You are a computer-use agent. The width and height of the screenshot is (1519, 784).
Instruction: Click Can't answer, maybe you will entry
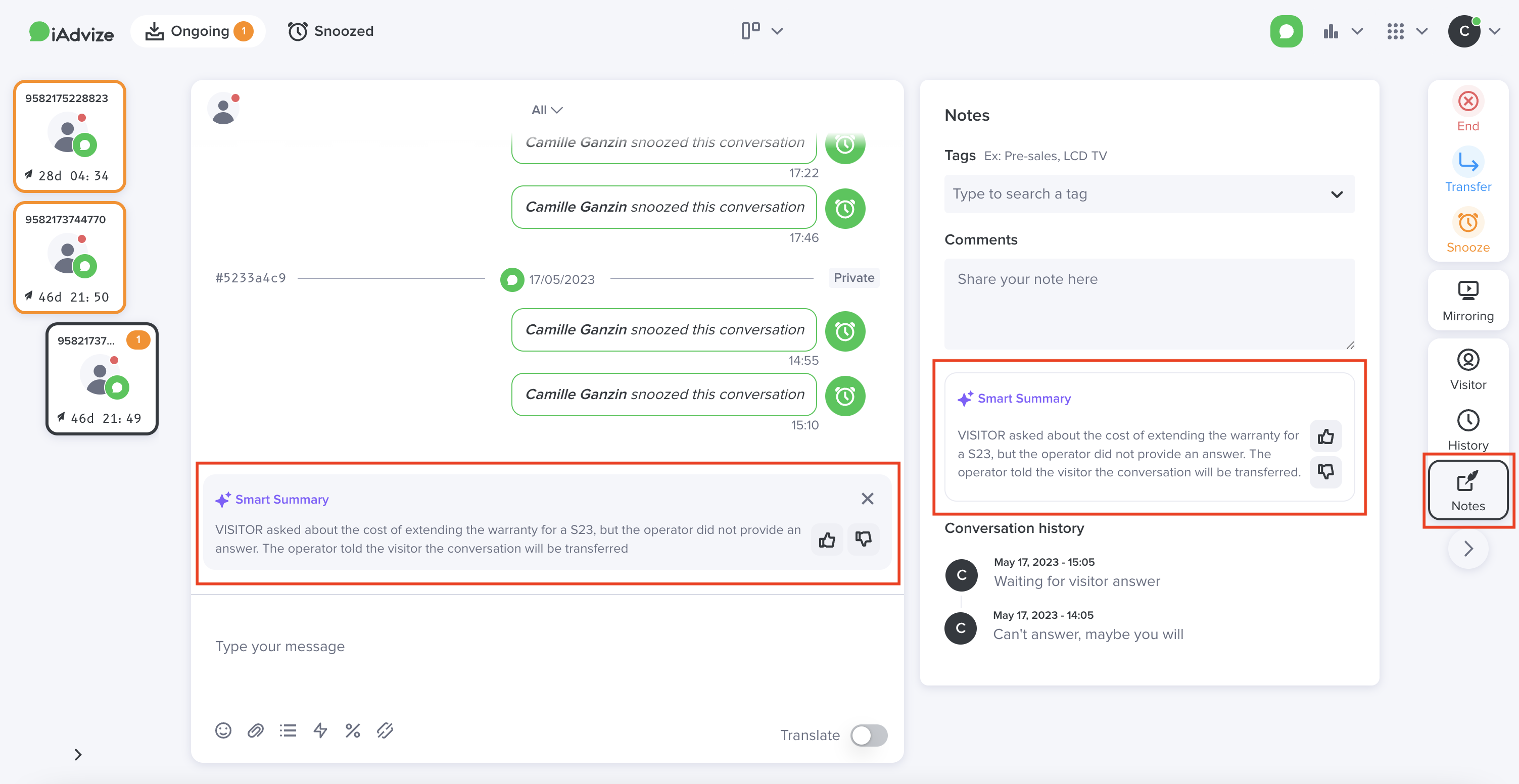(1088, 634)
